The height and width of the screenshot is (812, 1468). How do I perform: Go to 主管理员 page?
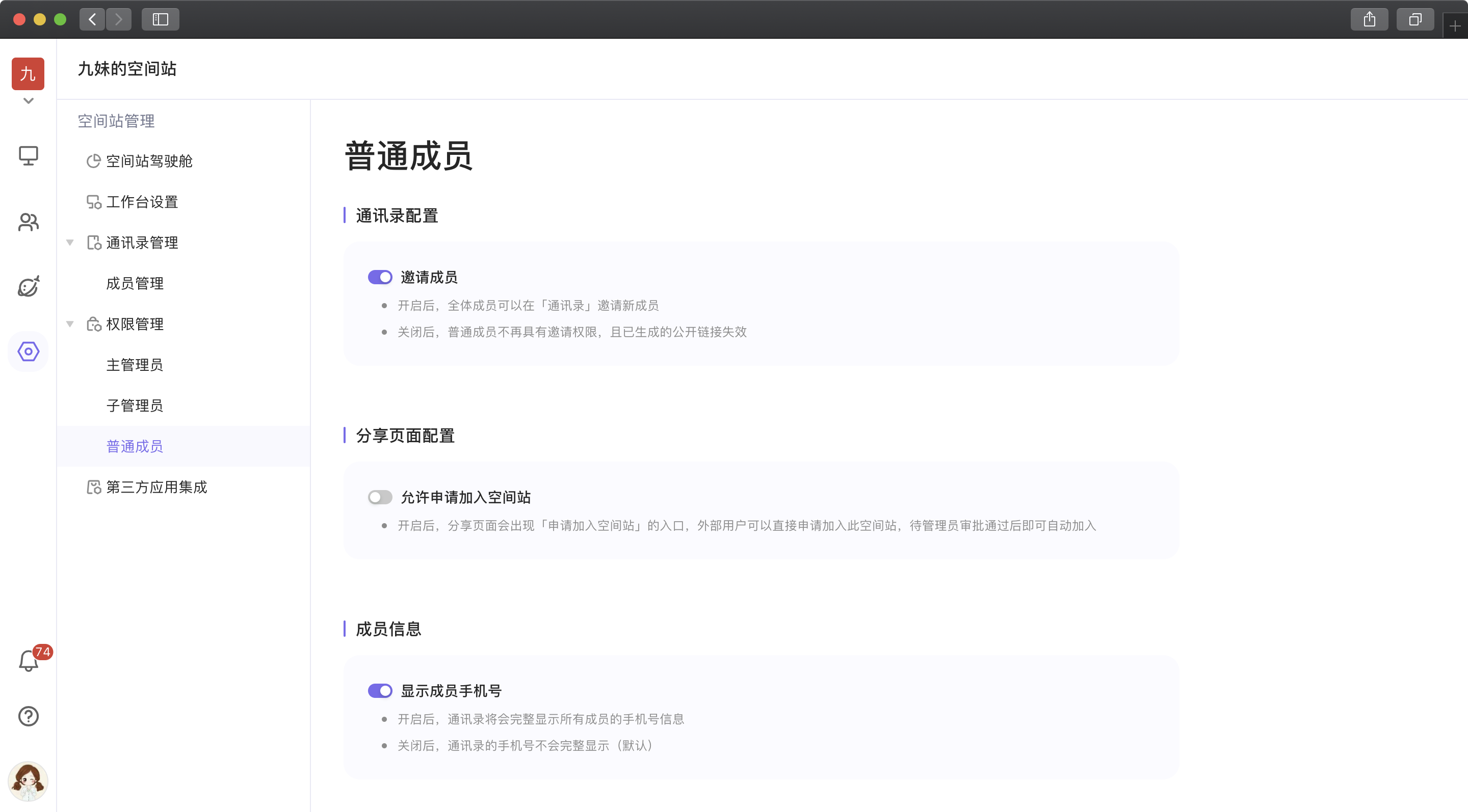click(135, 365)
